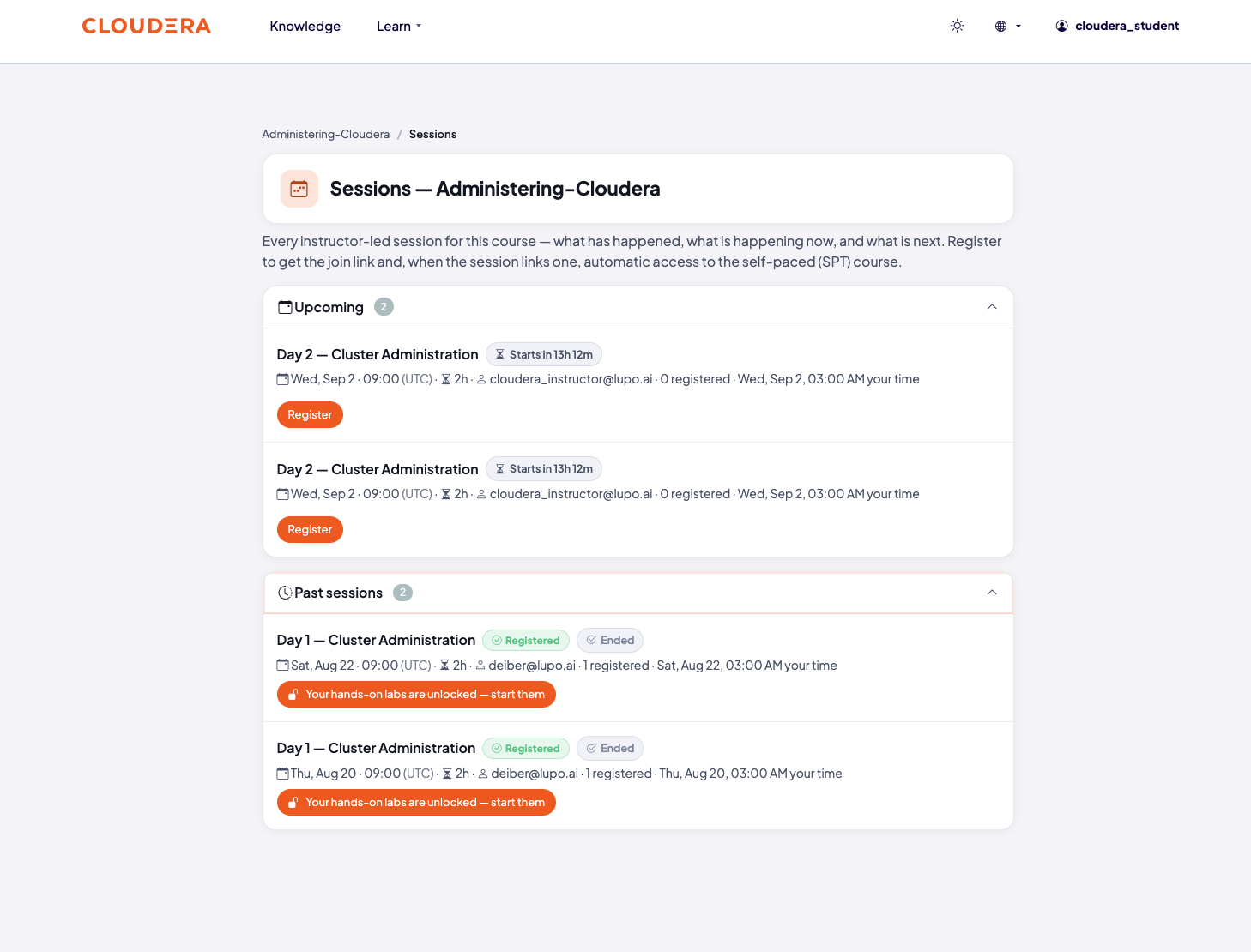This screenshot has width=1251, height=952.
Task: Click hourglass icon in Sat, Aug 22 row
Action: pos(444,666)
